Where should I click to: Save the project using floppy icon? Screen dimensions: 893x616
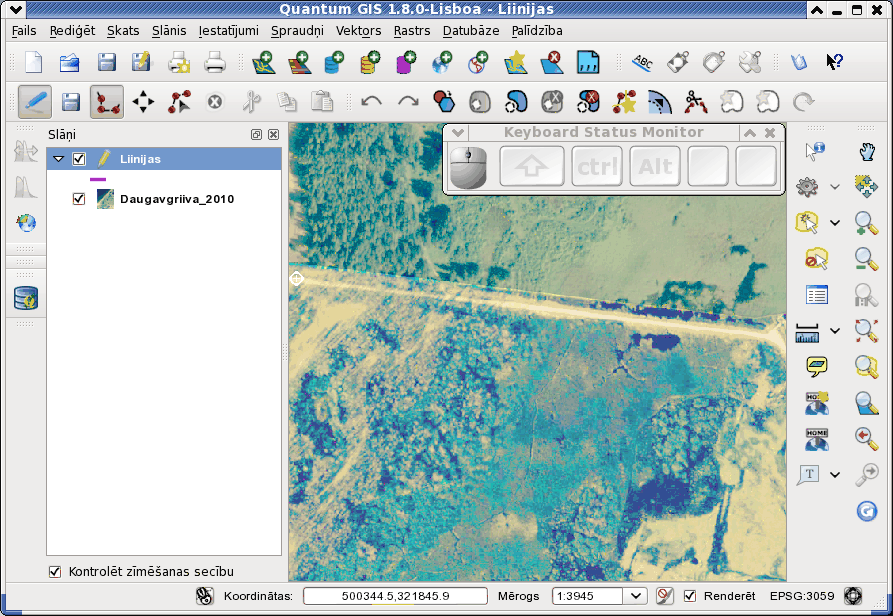coord(106,62)
